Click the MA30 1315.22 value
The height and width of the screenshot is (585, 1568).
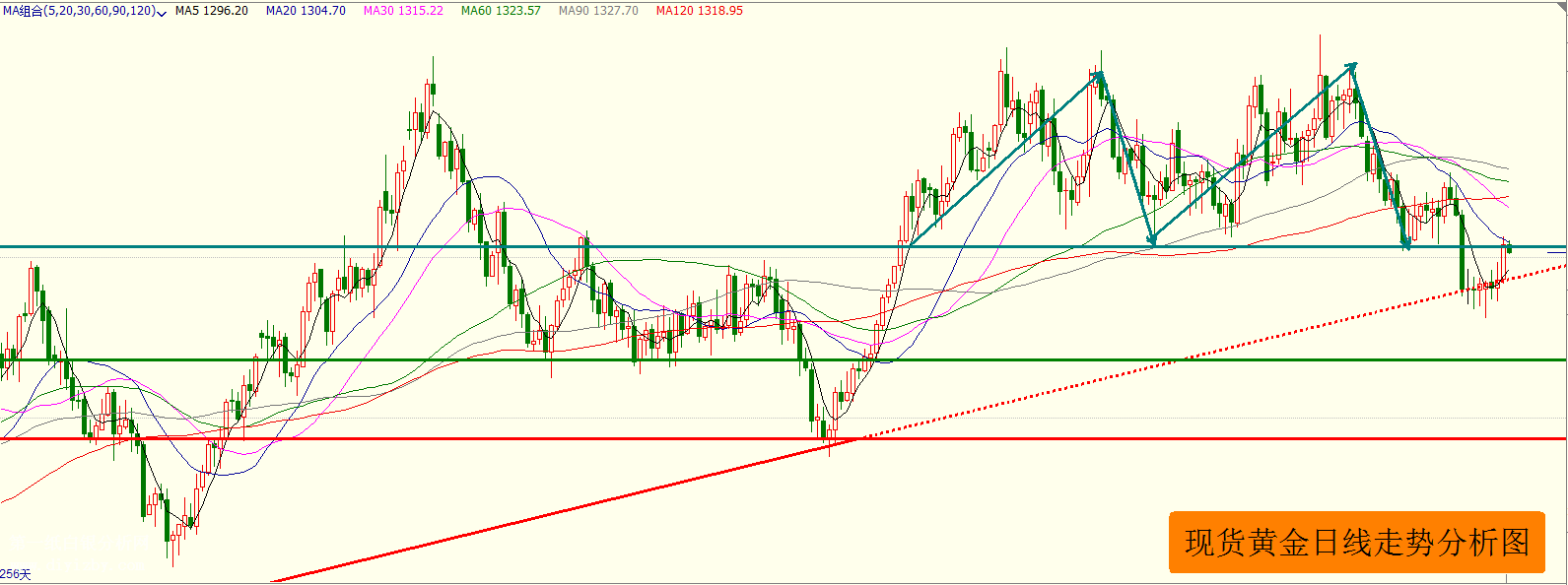403,11
